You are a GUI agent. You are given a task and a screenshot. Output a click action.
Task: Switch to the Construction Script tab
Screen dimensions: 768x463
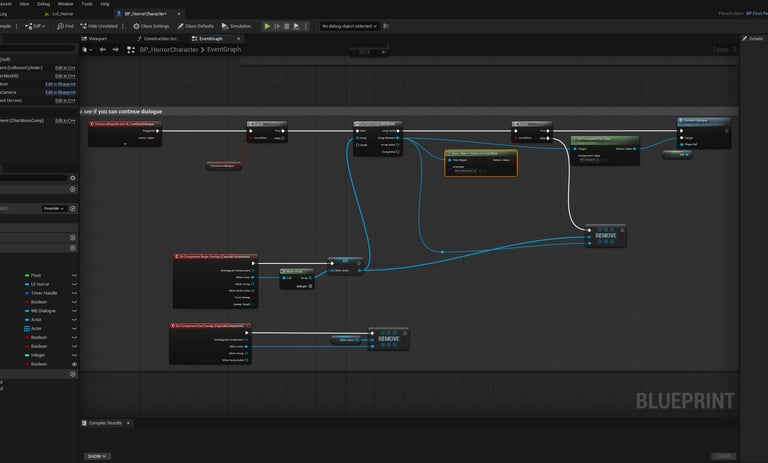(x=160, y=38)
